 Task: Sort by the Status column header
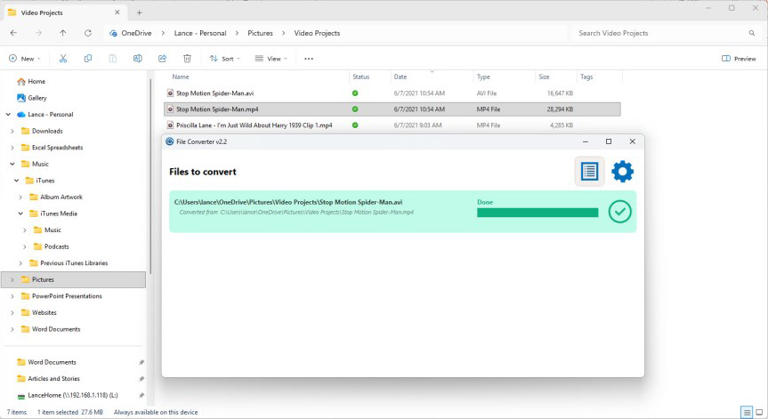[361, 76]
